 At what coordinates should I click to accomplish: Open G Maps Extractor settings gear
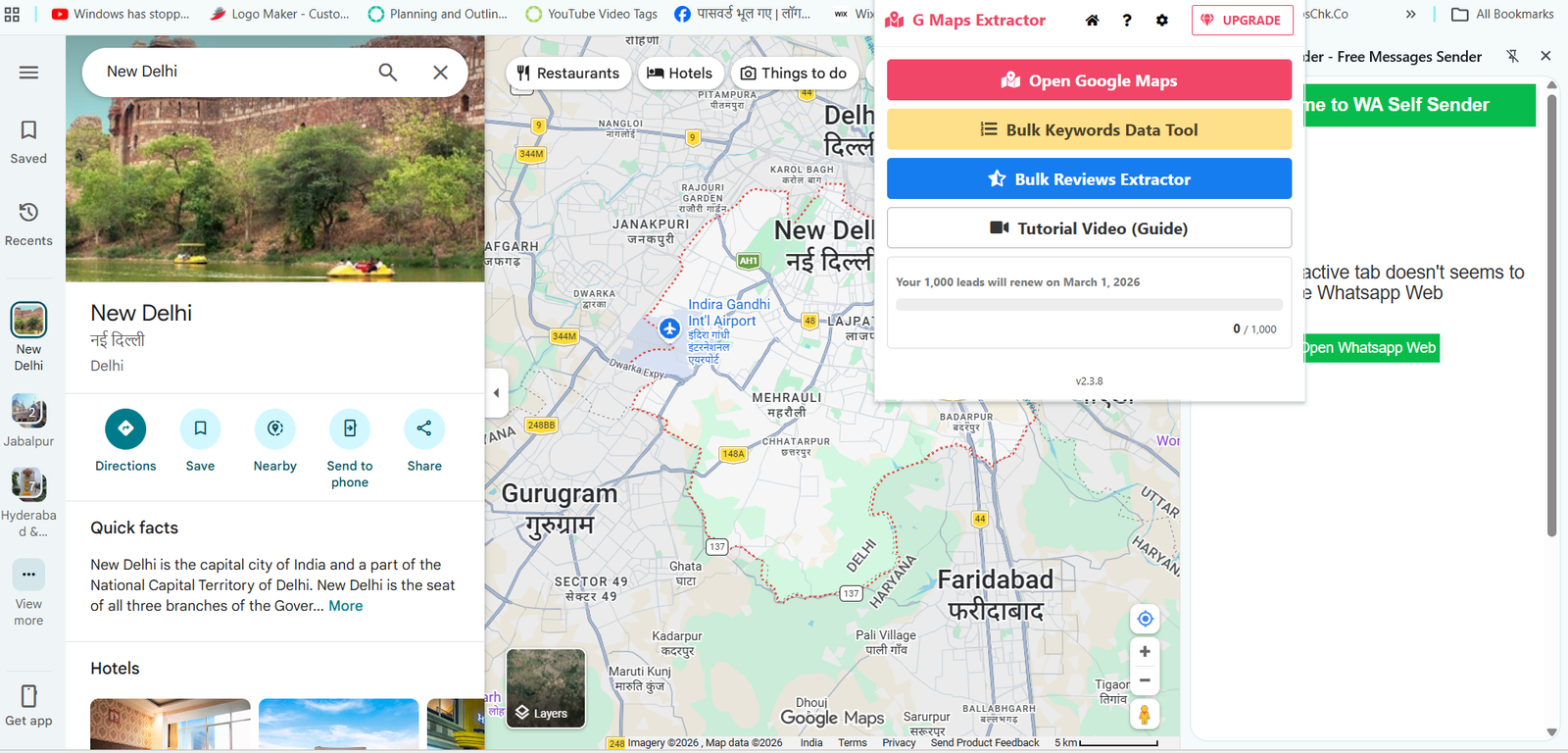pyautogui.click(x=1162, y=21)
